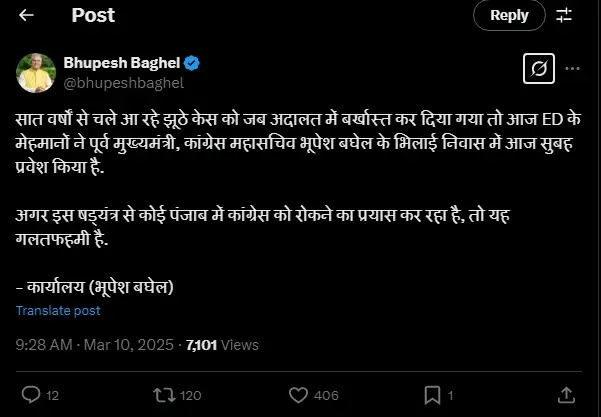
Task: Click the Reply button at top
Action: tap(509, 15)
